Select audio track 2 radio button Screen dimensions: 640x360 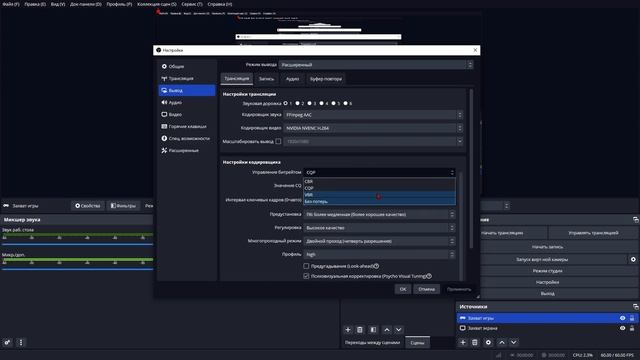point(298,103)
